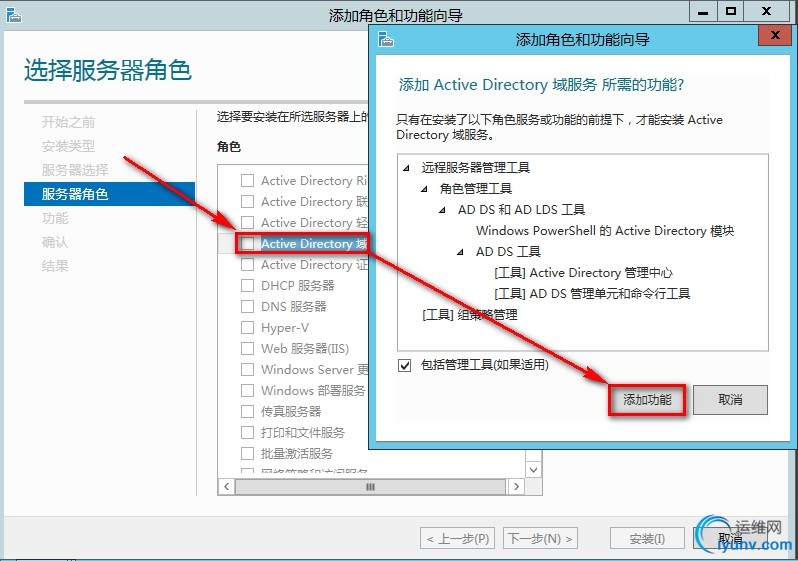
Task: Click the 上一步(P) button
Action: [457, 538]
